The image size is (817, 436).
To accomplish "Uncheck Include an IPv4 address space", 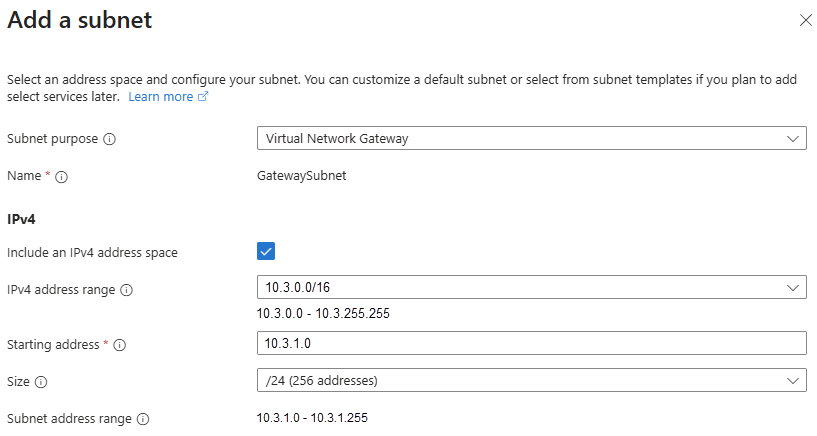I will coord(266,251).
